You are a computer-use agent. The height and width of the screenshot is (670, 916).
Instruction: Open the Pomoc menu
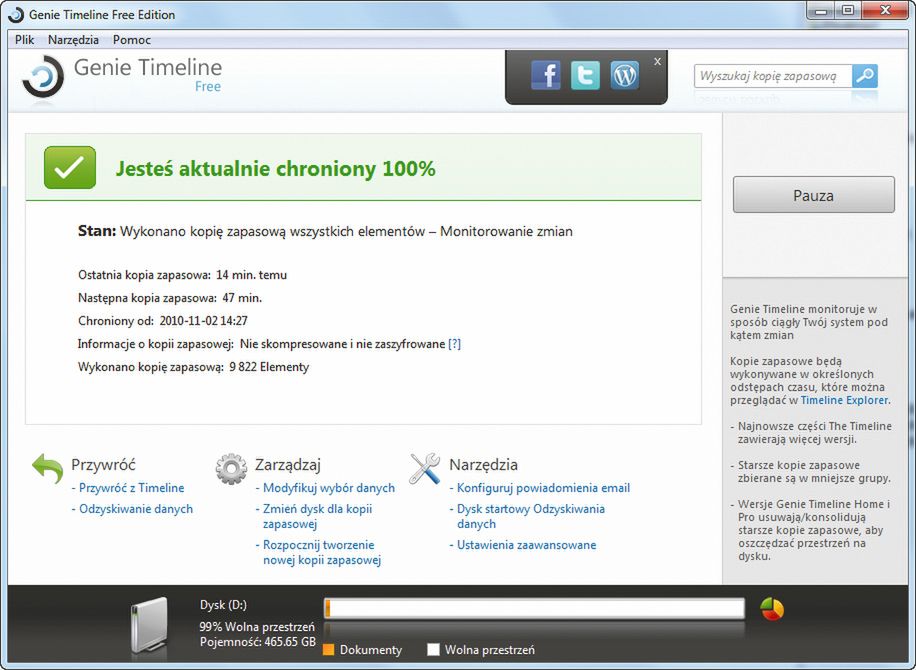point(132,40)
